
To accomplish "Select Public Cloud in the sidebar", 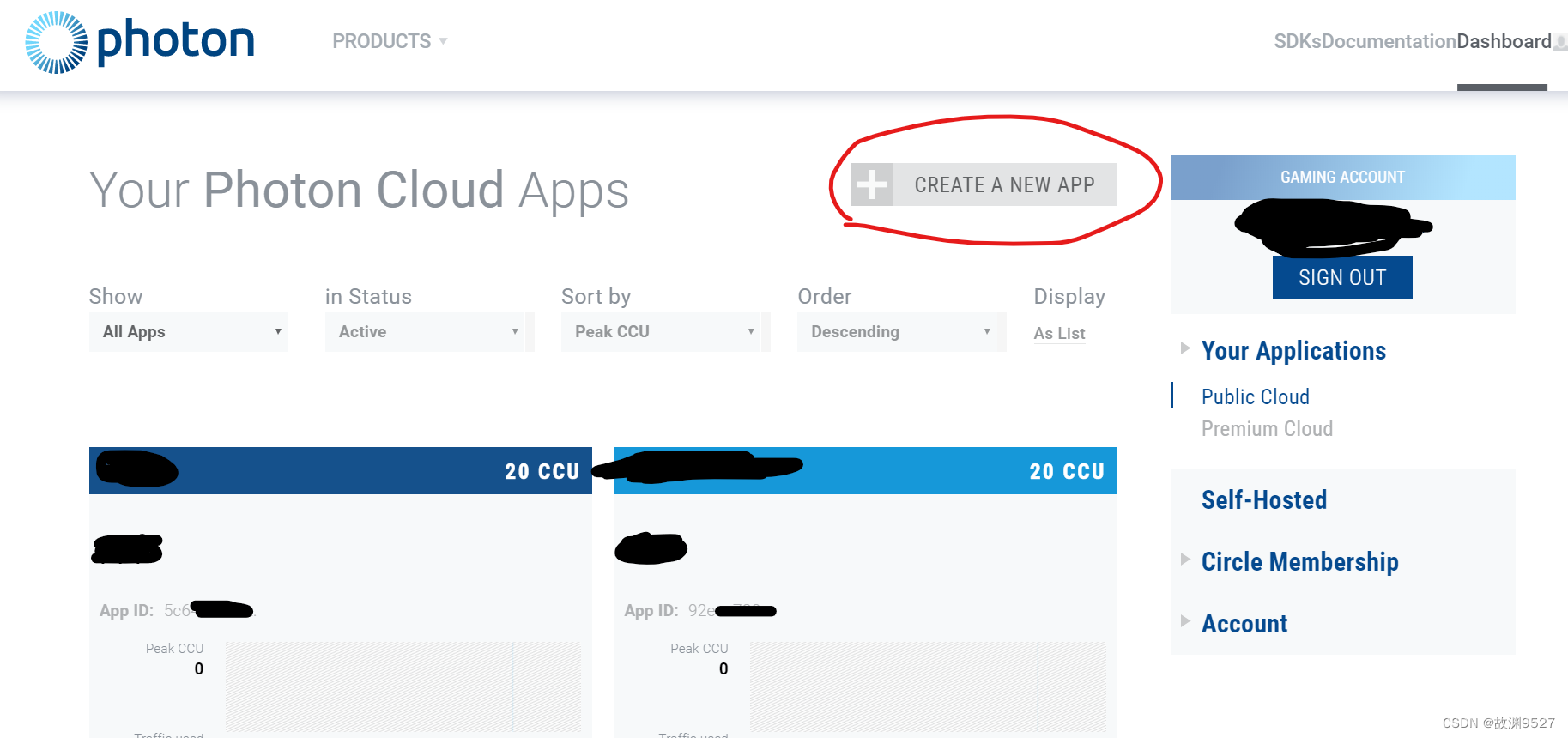I will (1256, 396).
